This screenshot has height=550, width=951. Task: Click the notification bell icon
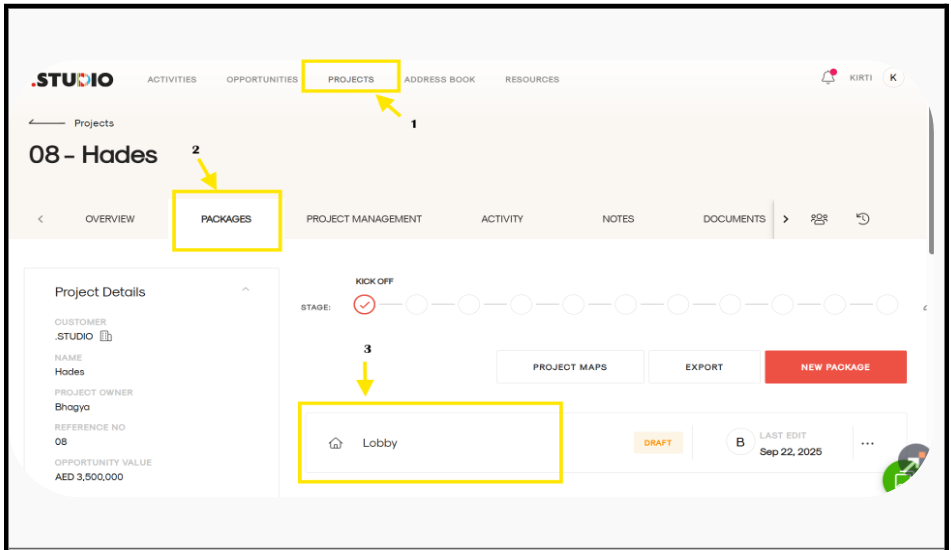[827, 77]
